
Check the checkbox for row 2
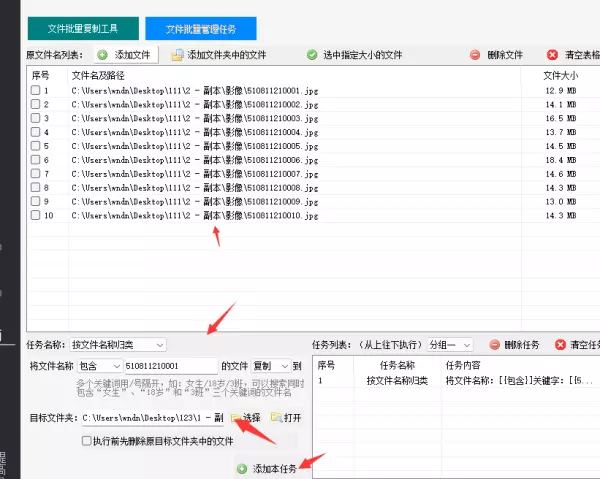tap(35, 104)
